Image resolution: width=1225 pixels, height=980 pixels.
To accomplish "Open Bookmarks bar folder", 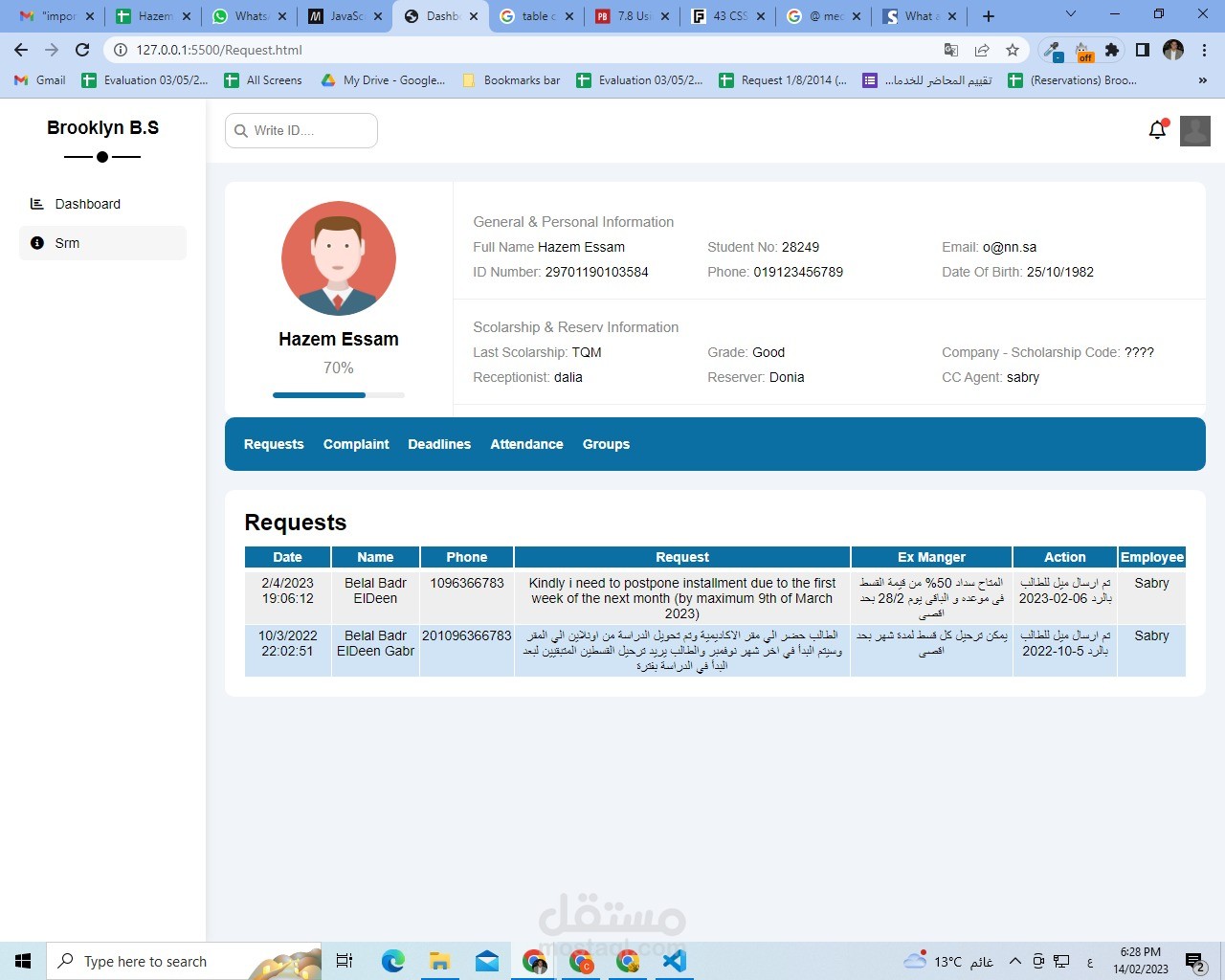I will [x=511, y=80].
